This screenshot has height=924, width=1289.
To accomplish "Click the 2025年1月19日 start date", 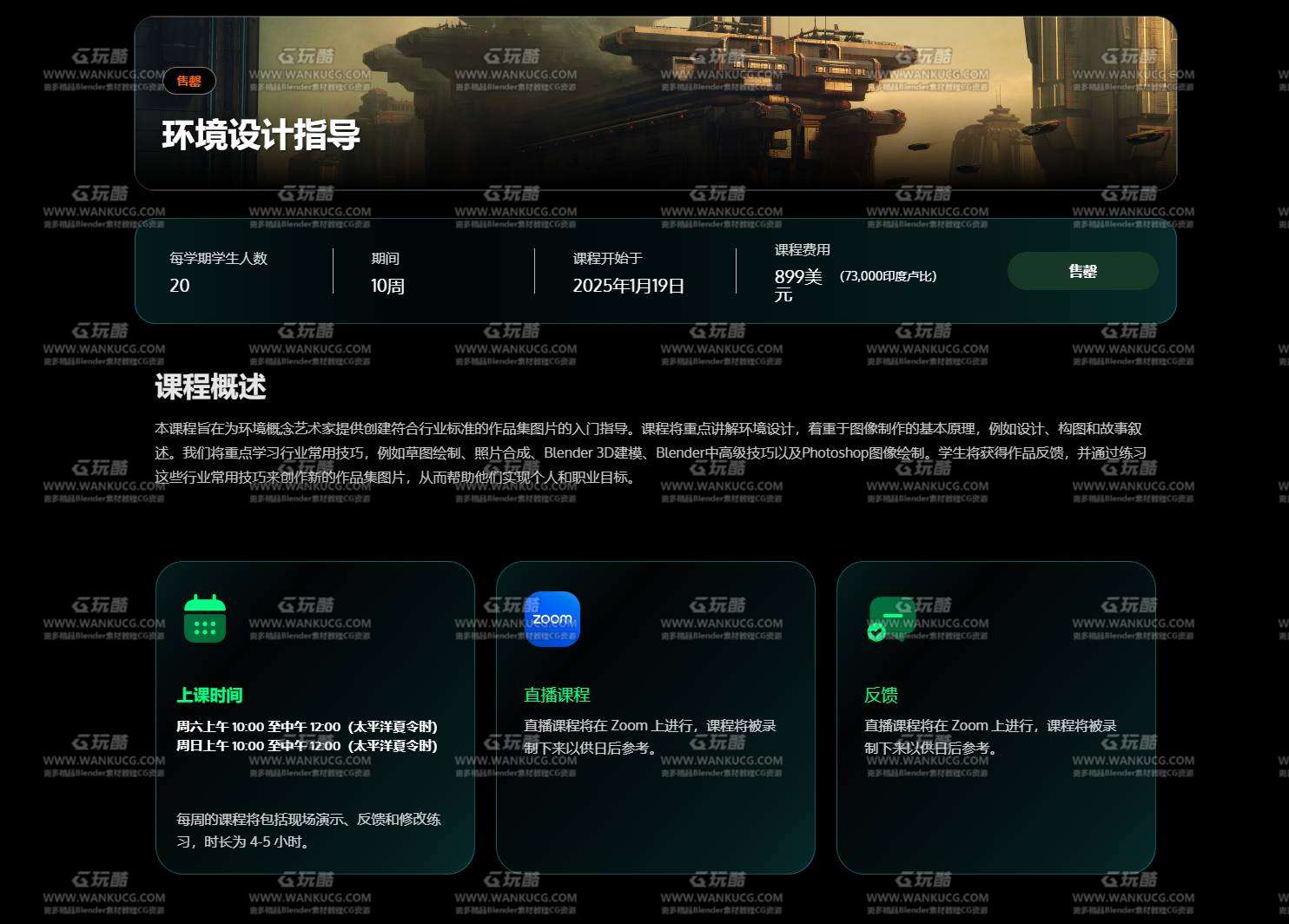I will coord(628,286).
